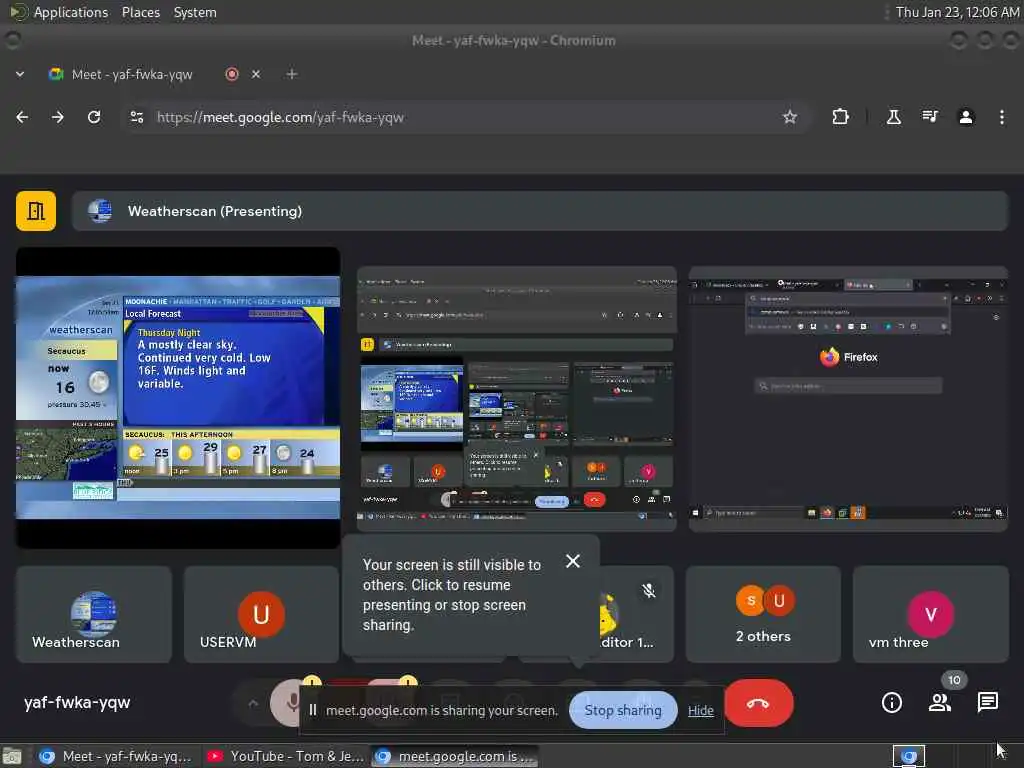Switch to YouTube Tom & Je... taskbar window
The height and width of the screenshot is (768, 1024).
[285, 756]
